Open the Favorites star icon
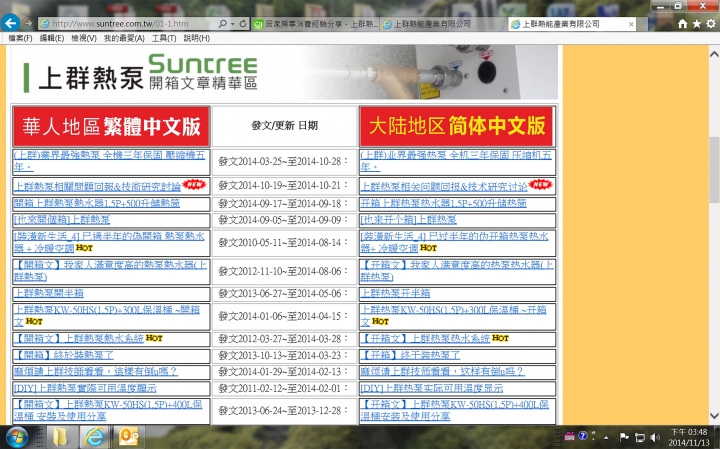720x449 pixels. (697, 23)
